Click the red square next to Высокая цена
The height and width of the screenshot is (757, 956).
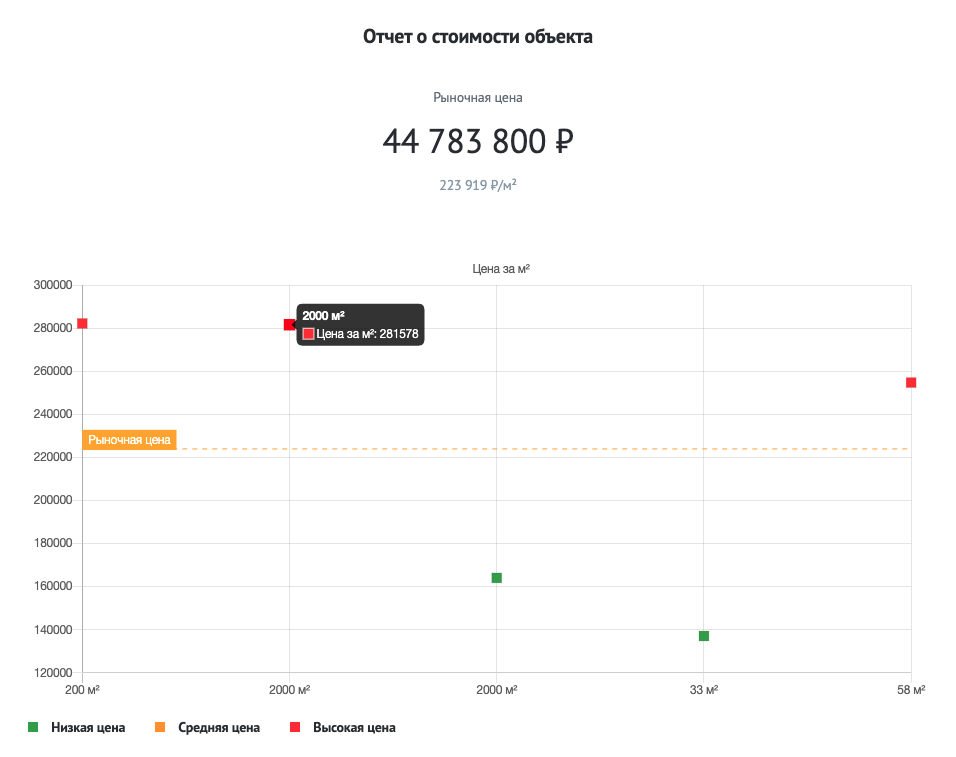click(294, 728)
